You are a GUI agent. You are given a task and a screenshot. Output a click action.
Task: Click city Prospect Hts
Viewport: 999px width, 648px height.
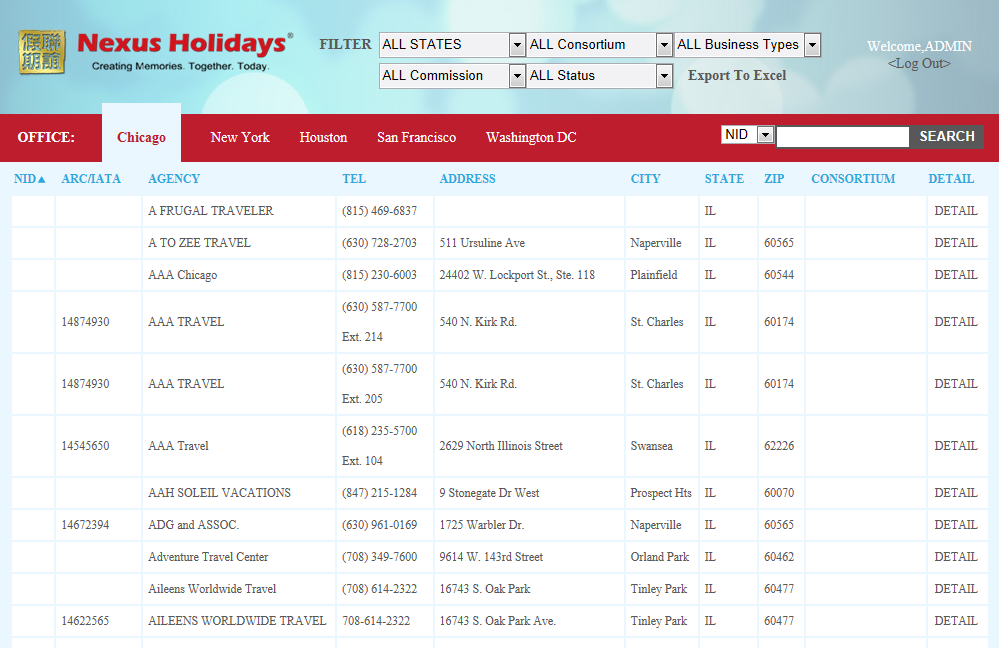tap(661, 493)
